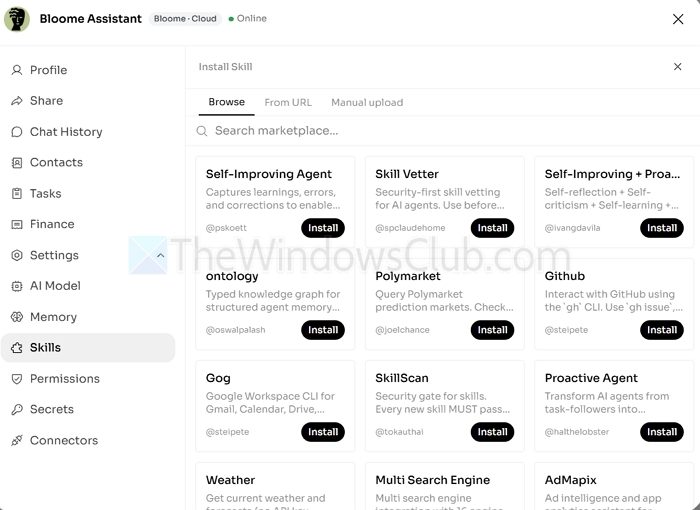The width and height of the screenshot is (700, 510).
Task: Click the Tasks clipboard icon
Action: click(x=17, y=193)
